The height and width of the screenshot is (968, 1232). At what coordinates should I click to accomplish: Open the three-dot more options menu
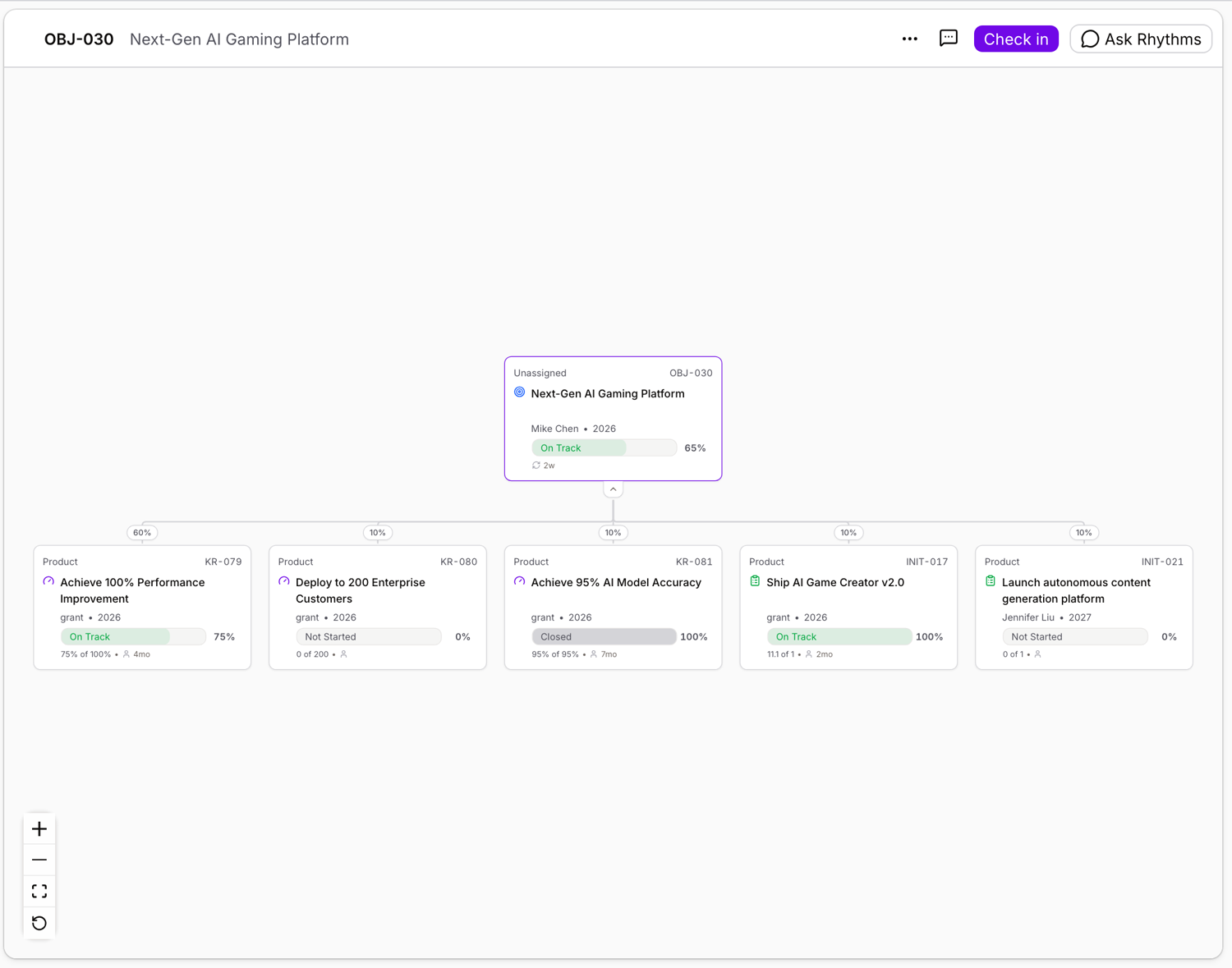coord(909,39)
